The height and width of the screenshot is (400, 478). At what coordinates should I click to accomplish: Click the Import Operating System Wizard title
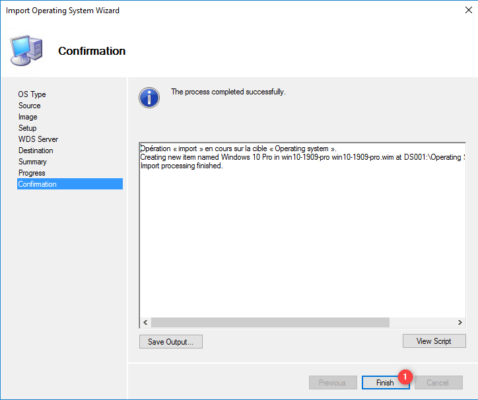coord(62,10)
